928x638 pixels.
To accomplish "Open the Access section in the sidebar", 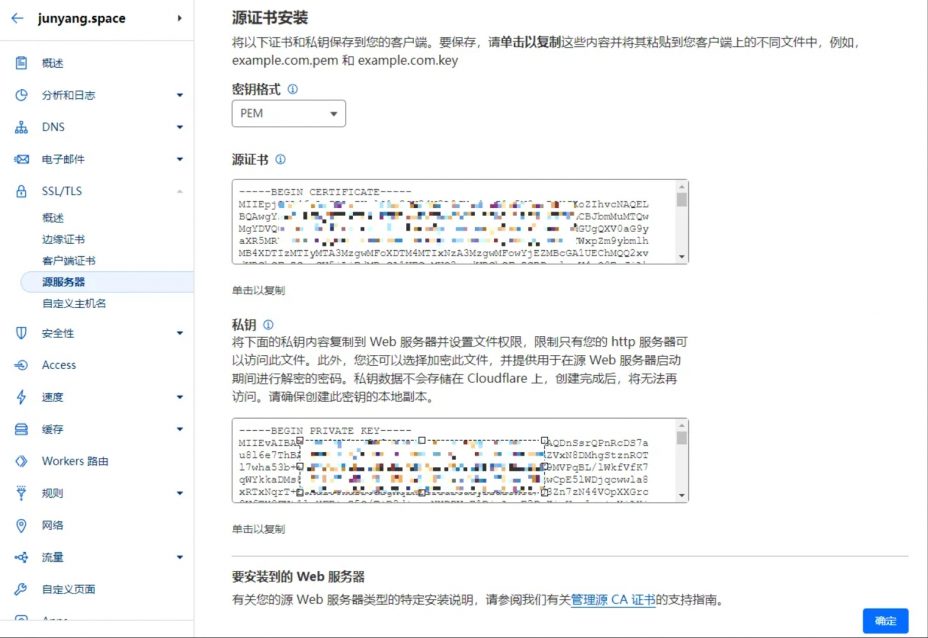I will [x=60, y=365].
